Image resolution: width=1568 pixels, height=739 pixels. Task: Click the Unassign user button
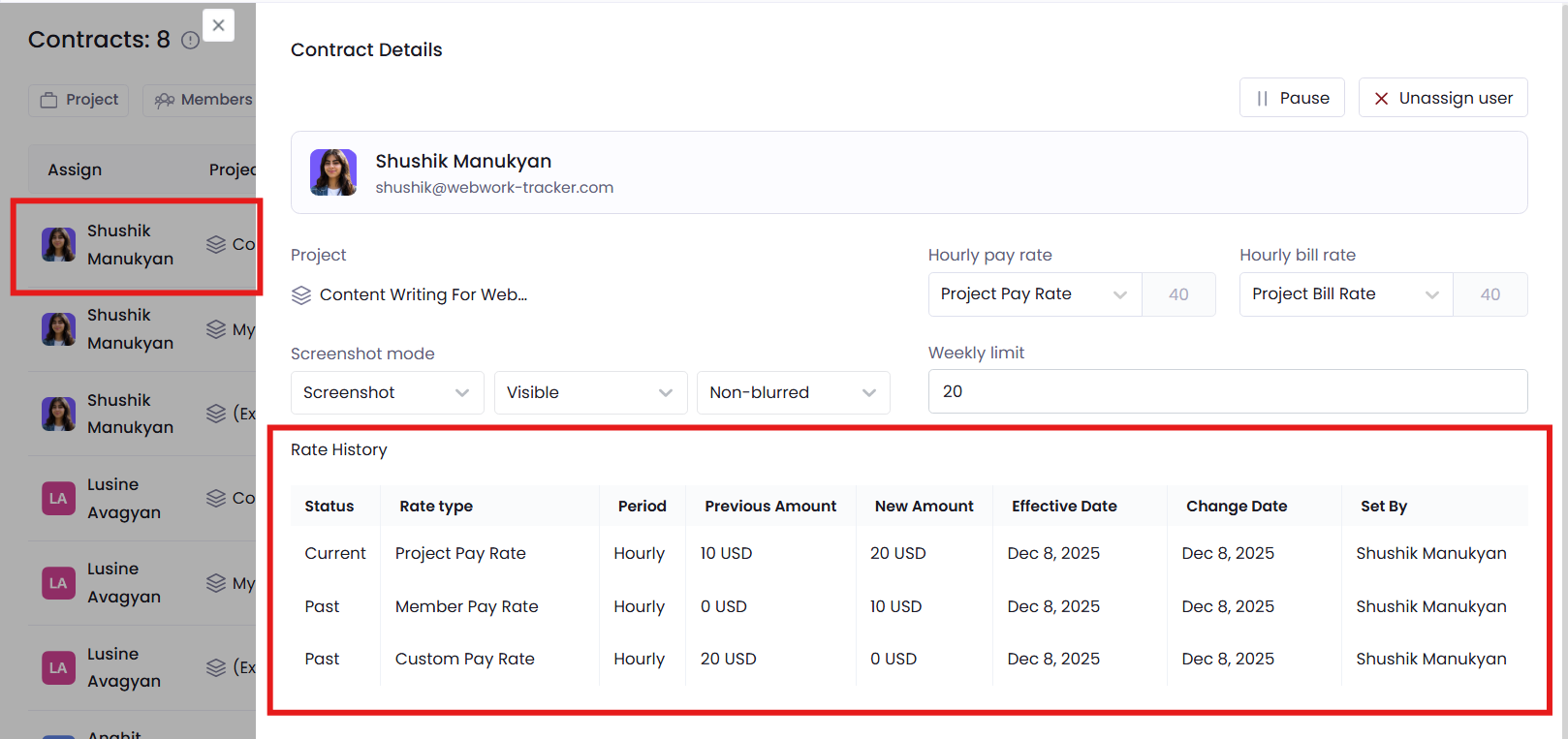1442,98
